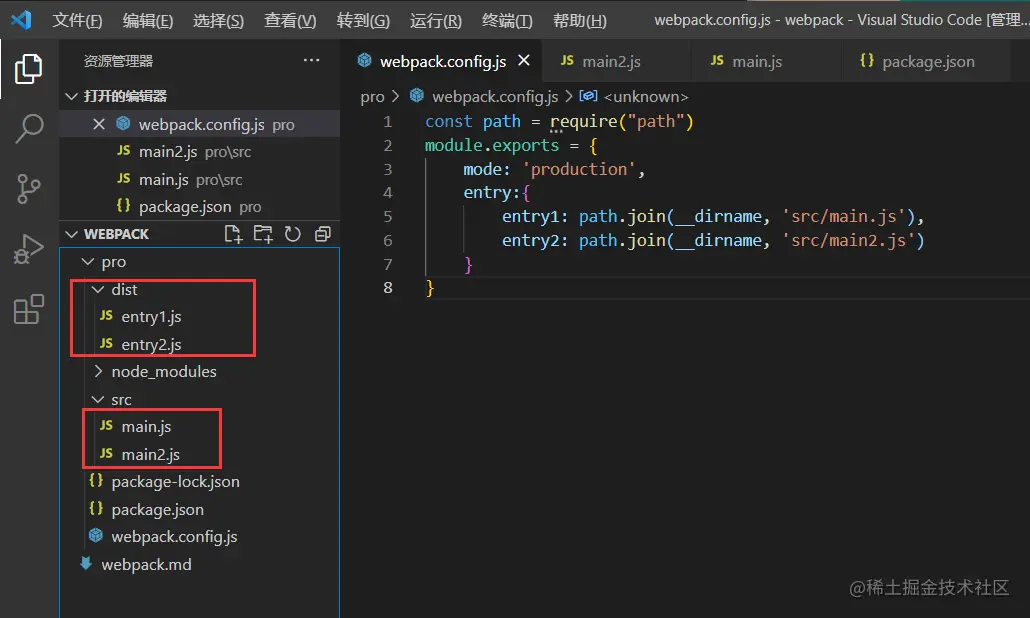
Task: Open the 编辑(E) menu
Action: [x=148, y=20]
